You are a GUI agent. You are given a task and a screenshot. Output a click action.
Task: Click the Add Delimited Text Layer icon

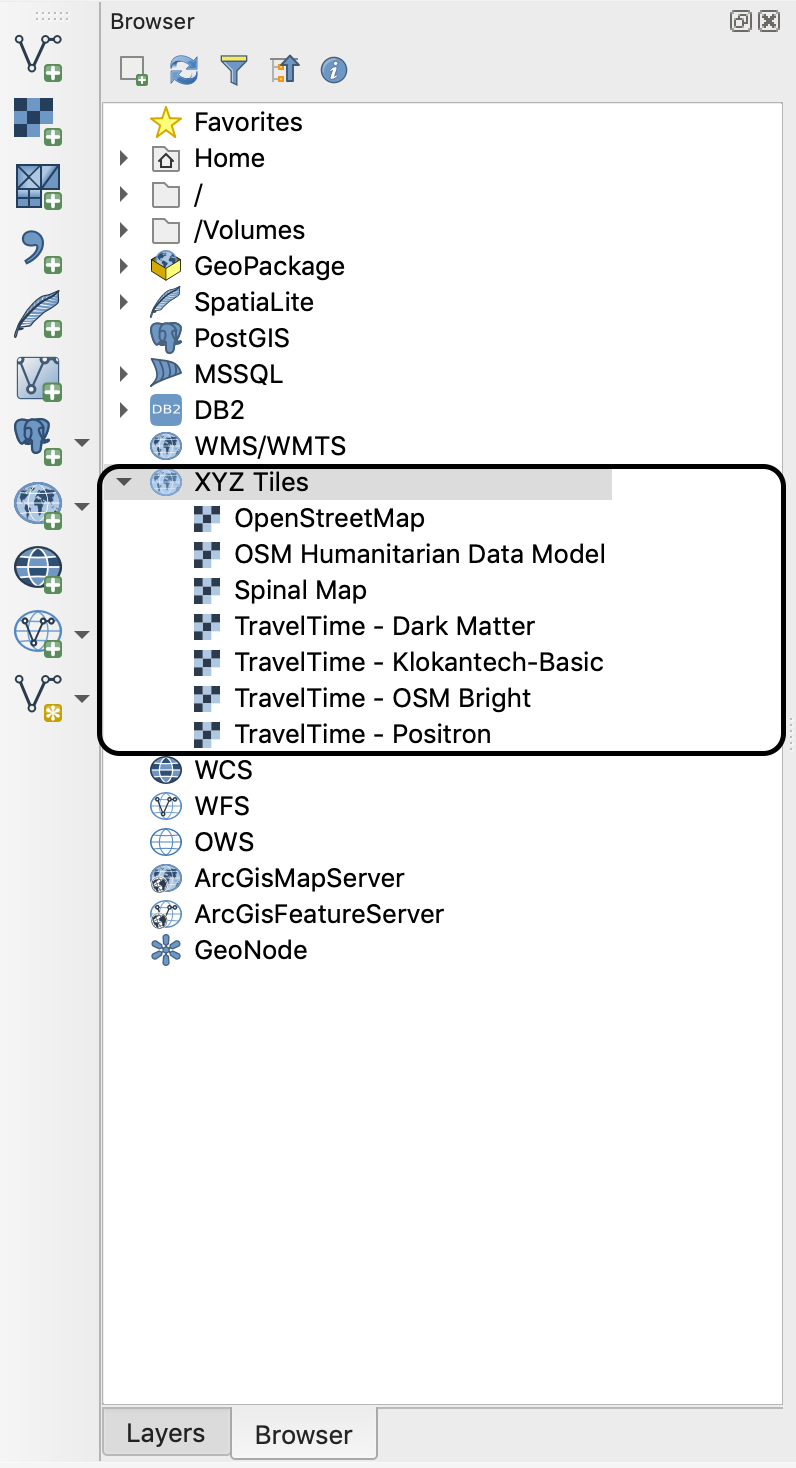(x=39, y=250)
